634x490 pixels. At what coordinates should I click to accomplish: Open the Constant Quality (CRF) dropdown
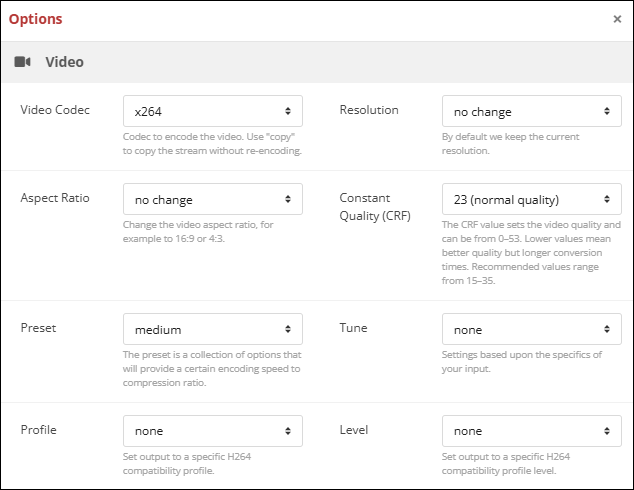(532, 199)
